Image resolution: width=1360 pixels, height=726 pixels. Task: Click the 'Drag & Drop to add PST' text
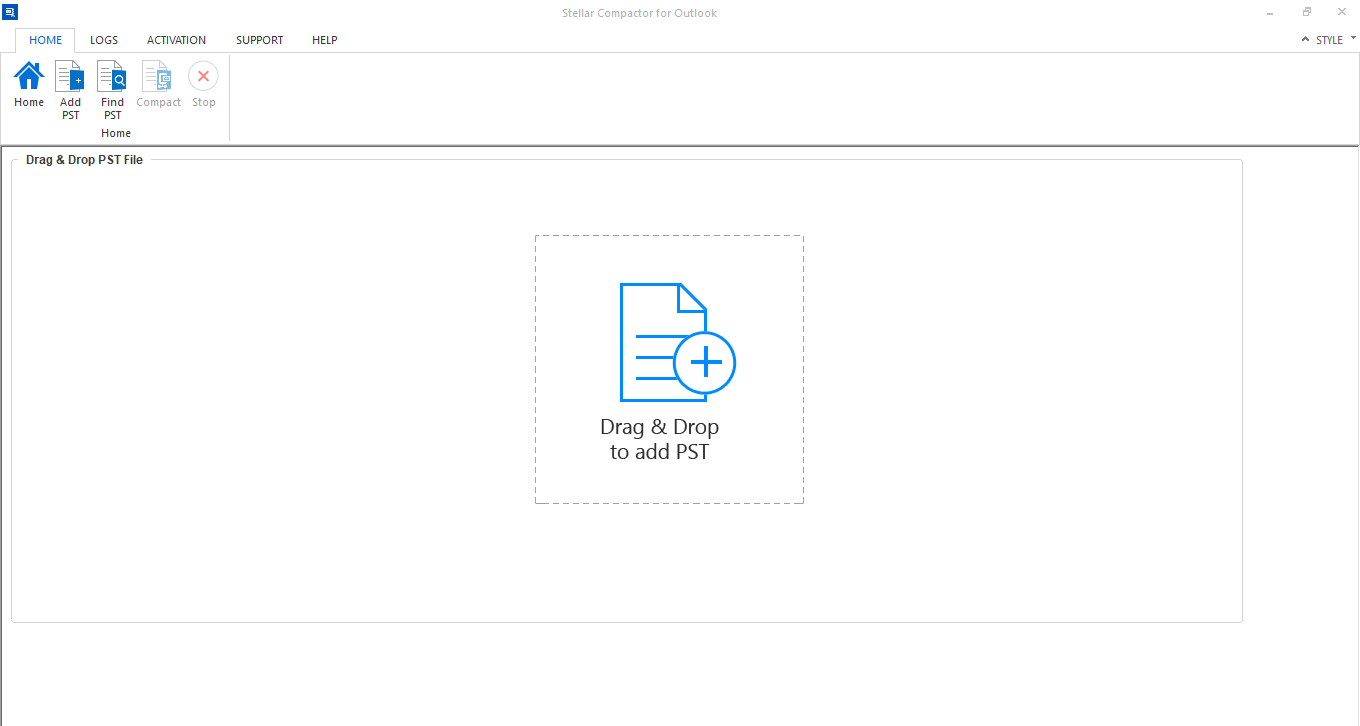659,439
